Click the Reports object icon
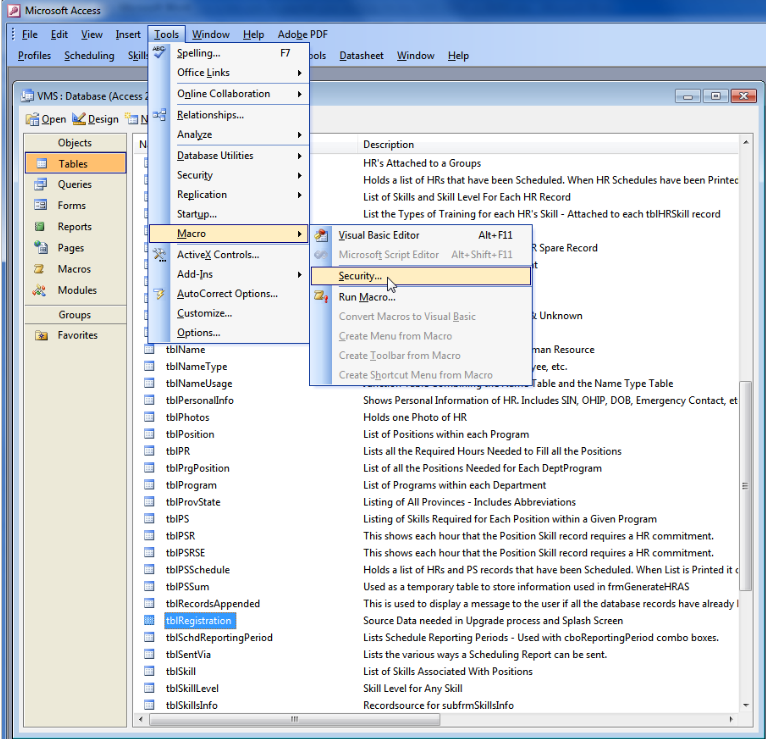Image resolution: width=766 pixels, height=739 pixels. [x=40, y=227]
